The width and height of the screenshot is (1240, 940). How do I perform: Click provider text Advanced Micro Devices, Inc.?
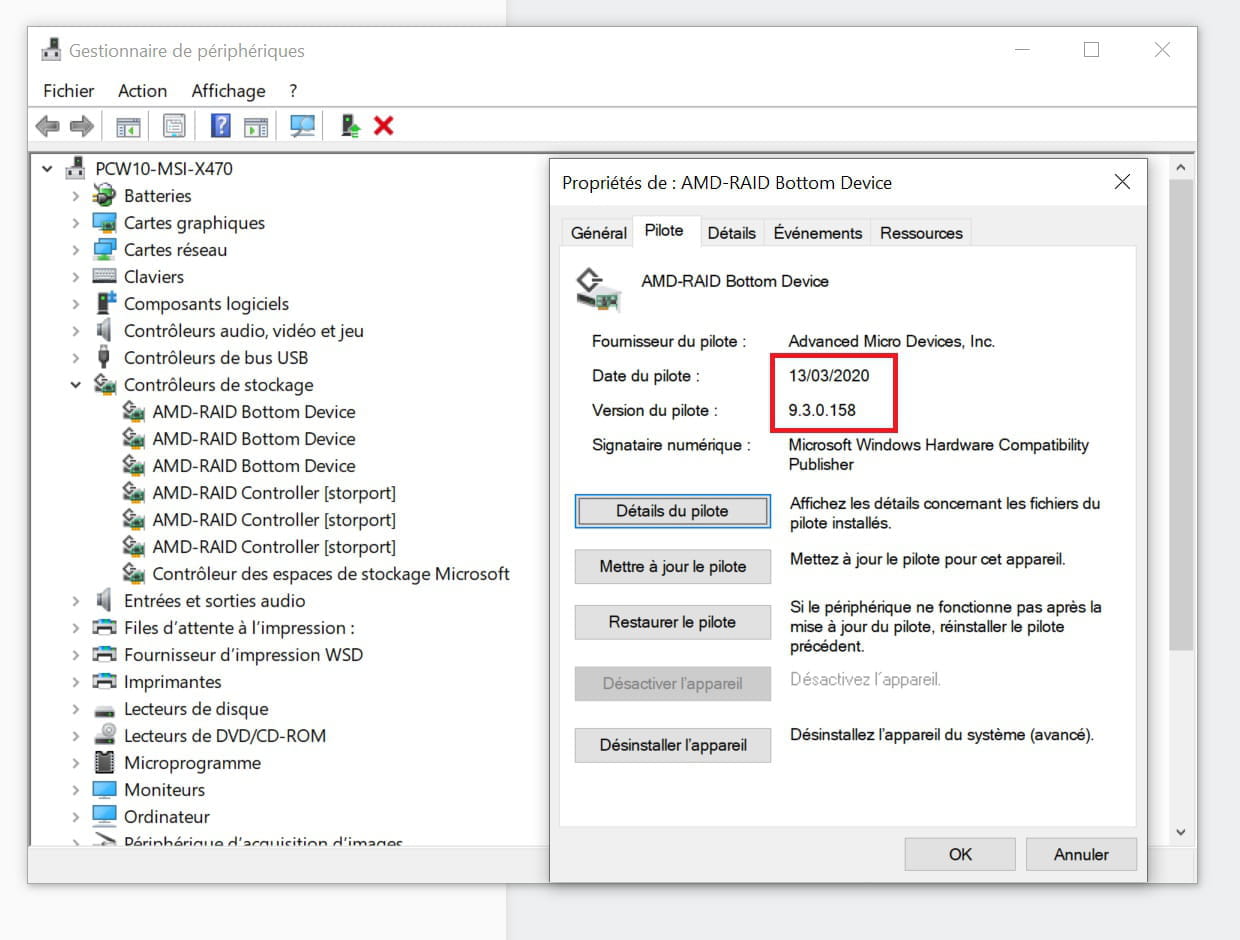pos(892,342)
